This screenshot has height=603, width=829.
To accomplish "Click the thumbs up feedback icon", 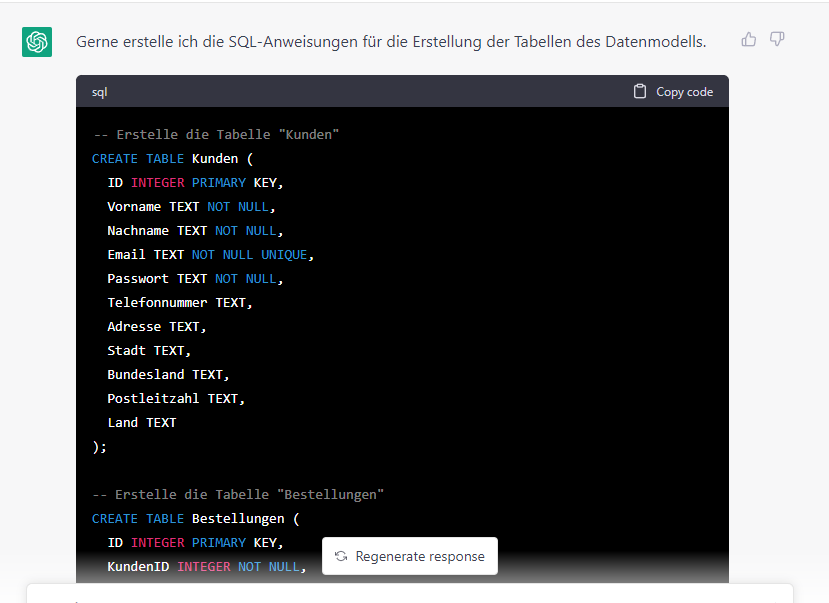I will coord(748,40).
